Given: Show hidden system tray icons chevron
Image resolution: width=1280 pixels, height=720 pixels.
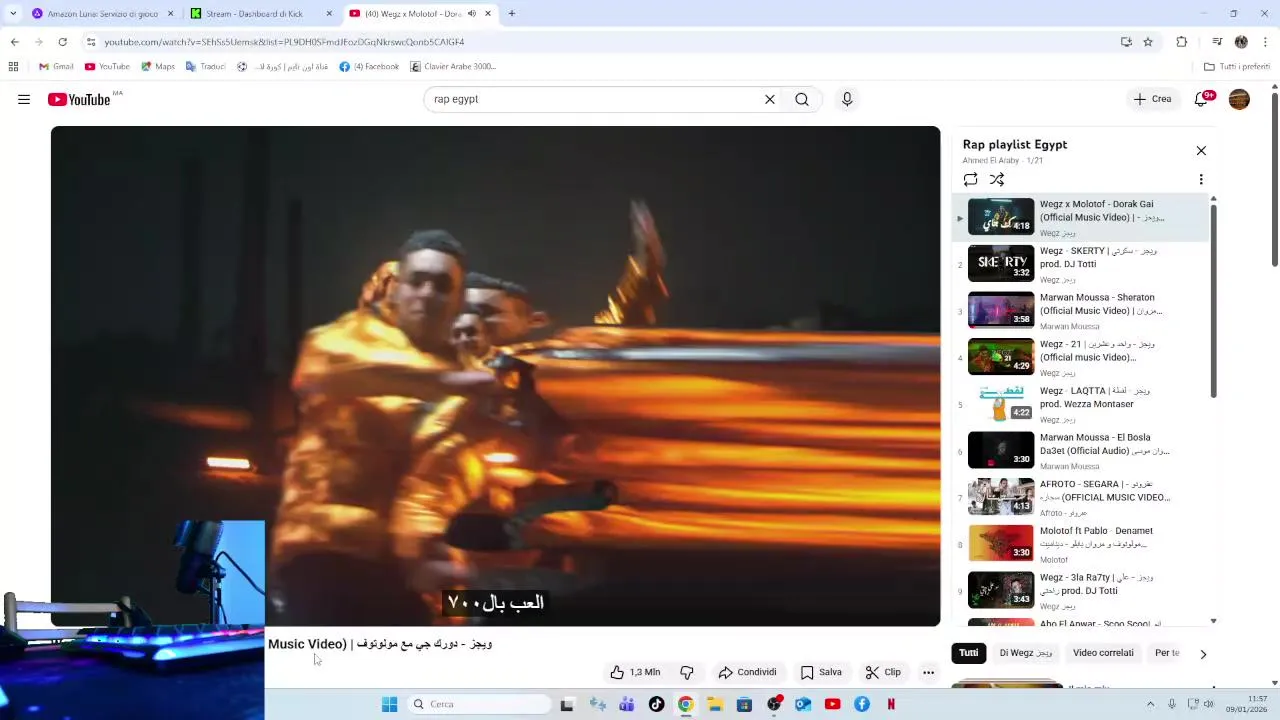Looking at the screenshot, I should [x=1150, y=704].
